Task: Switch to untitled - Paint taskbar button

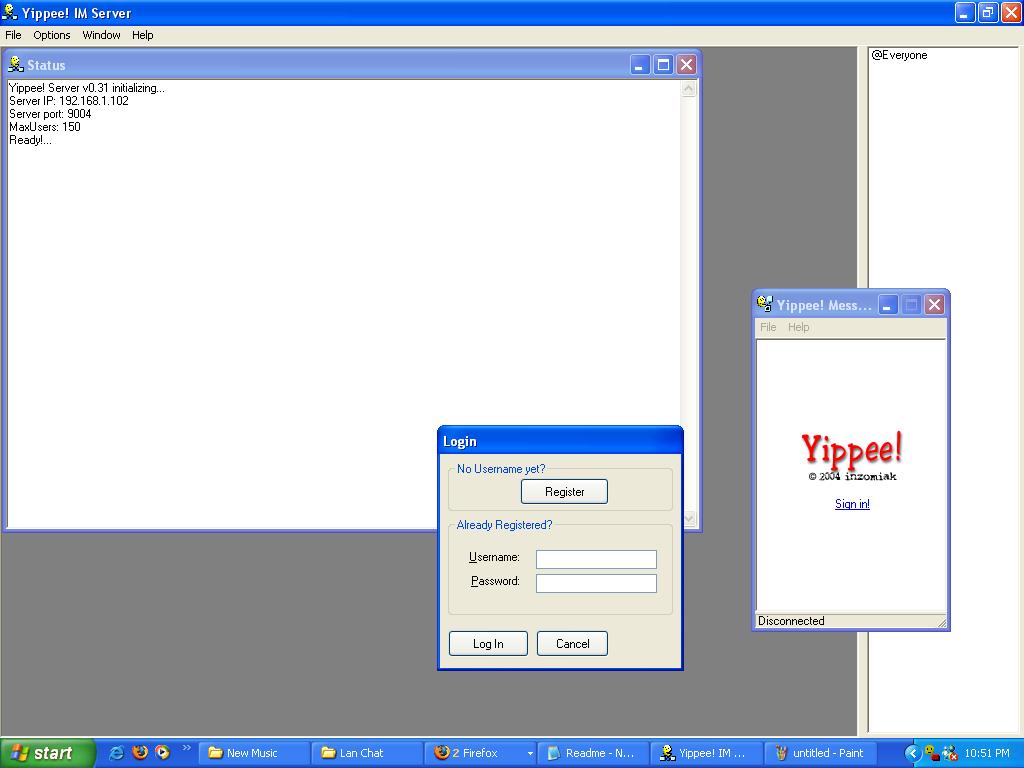Action: (819, 753)
